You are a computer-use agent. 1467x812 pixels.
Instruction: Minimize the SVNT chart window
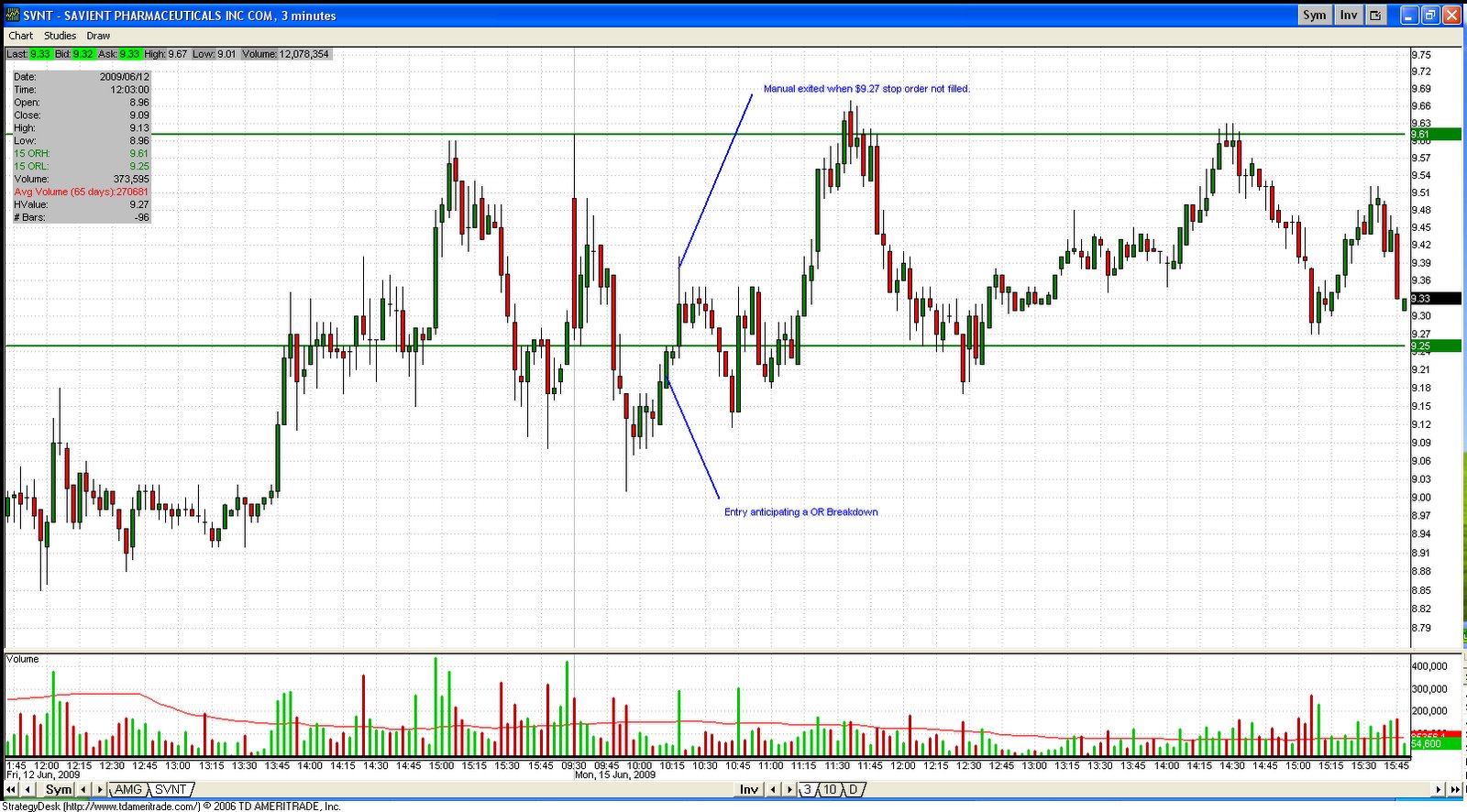[x=1407, y=15]
